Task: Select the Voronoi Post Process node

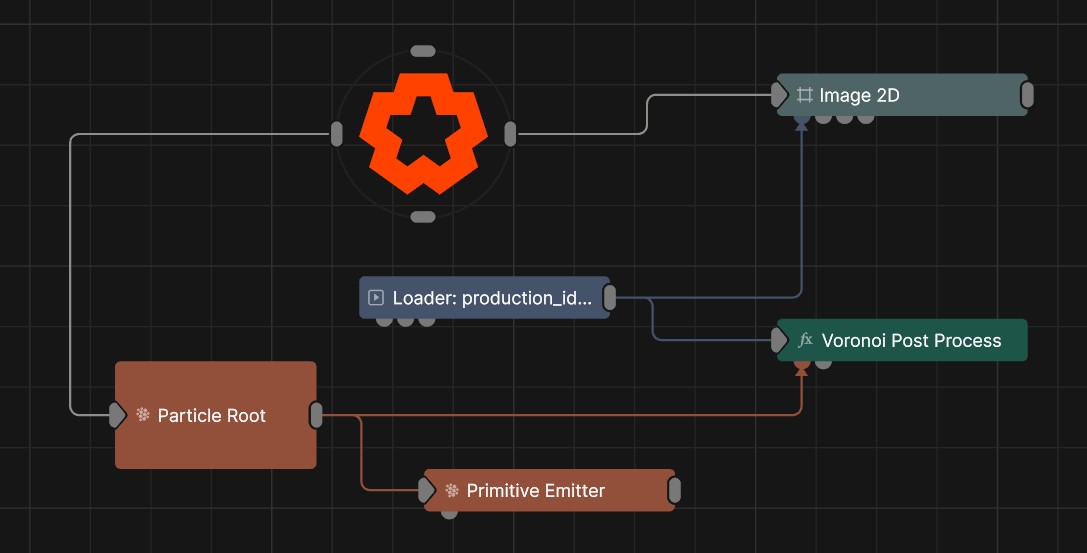Action: (x=902, y=340)
